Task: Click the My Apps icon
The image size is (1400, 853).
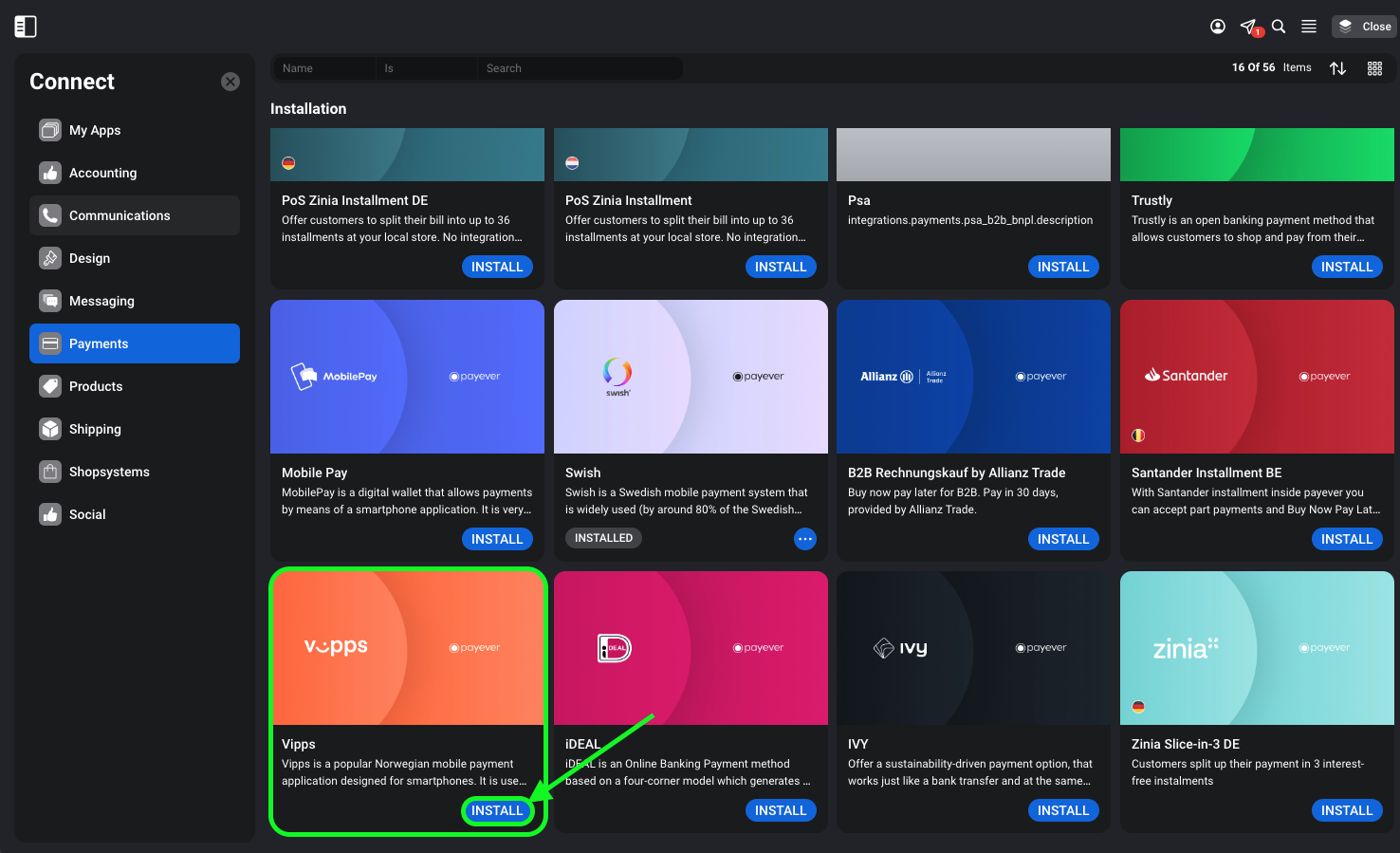Action: (x=50, y=130)
